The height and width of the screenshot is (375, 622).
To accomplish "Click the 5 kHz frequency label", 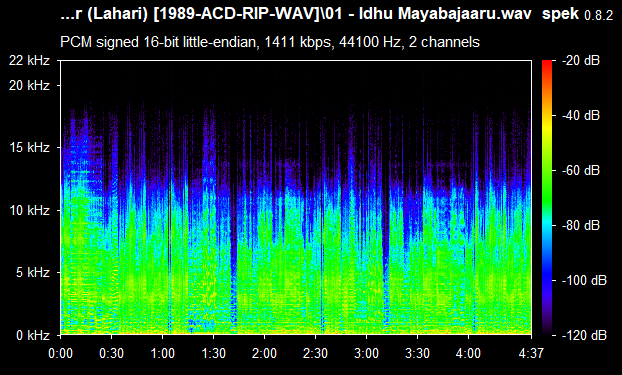I will 33,273.
